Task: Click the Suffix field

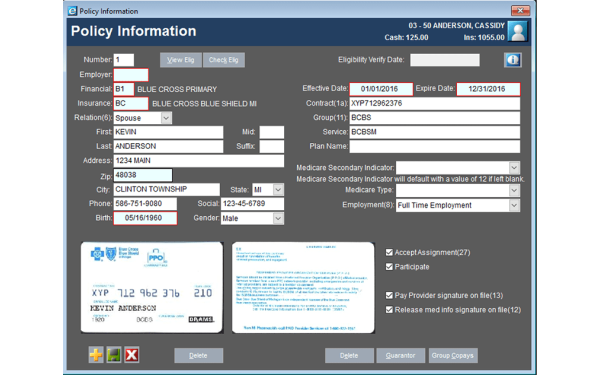Action: coord(272,147)
